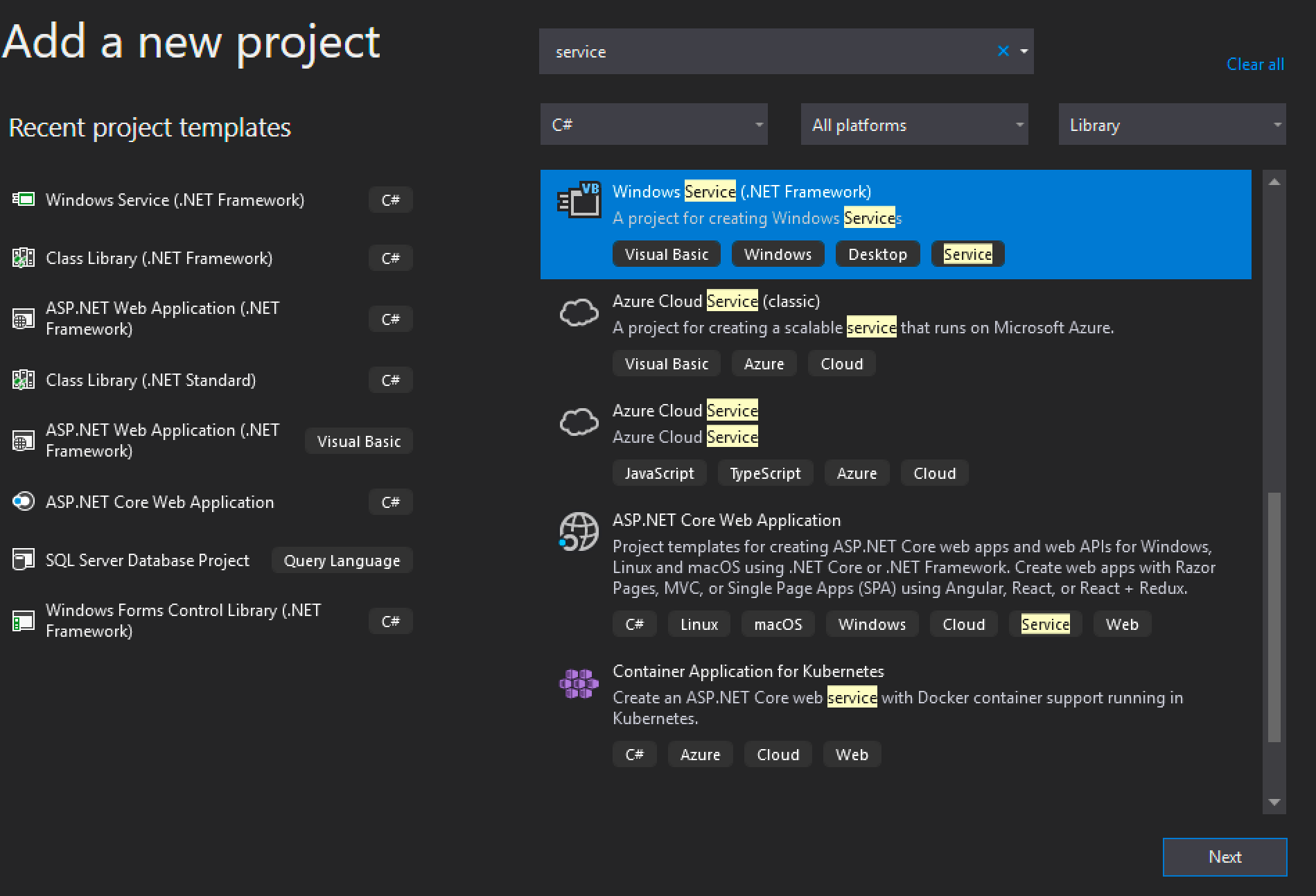The height and width of the screenshot is (896, 1316).
Task: Click the Azure Cloud Service (classic) cloud icon
Action: click(x=579, y=313)
